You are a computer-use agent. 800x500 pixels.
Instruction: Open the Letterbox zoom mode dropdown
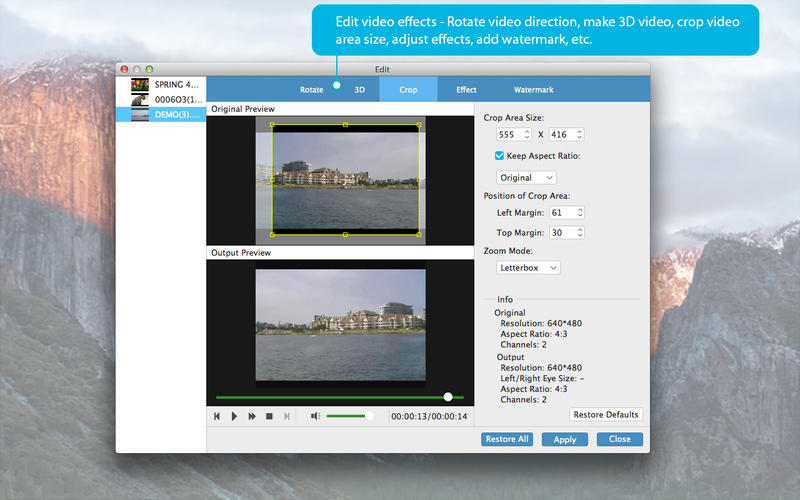tap(528, 268)
